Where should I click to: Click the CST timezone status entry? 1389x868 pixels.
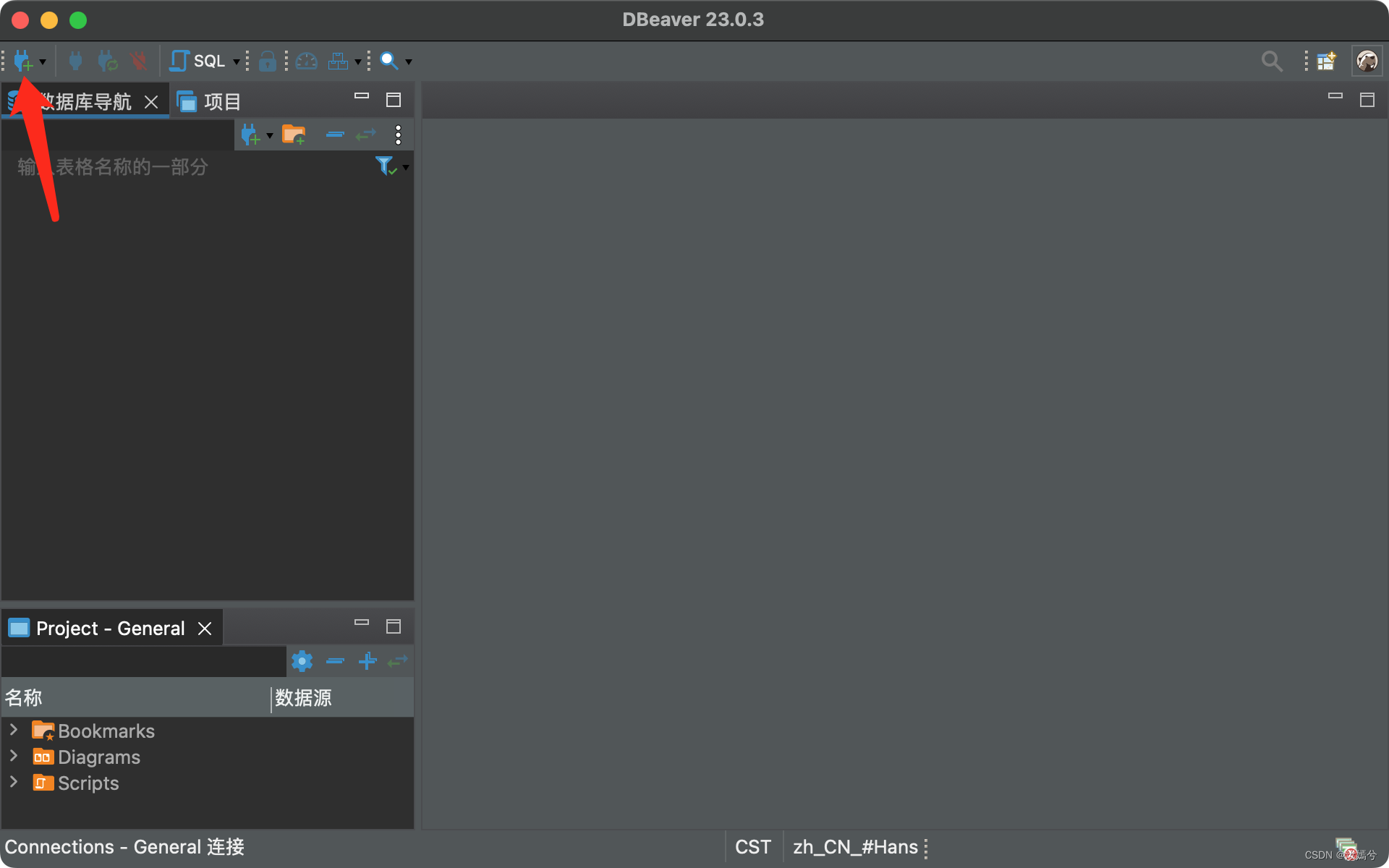pos(753,847)
